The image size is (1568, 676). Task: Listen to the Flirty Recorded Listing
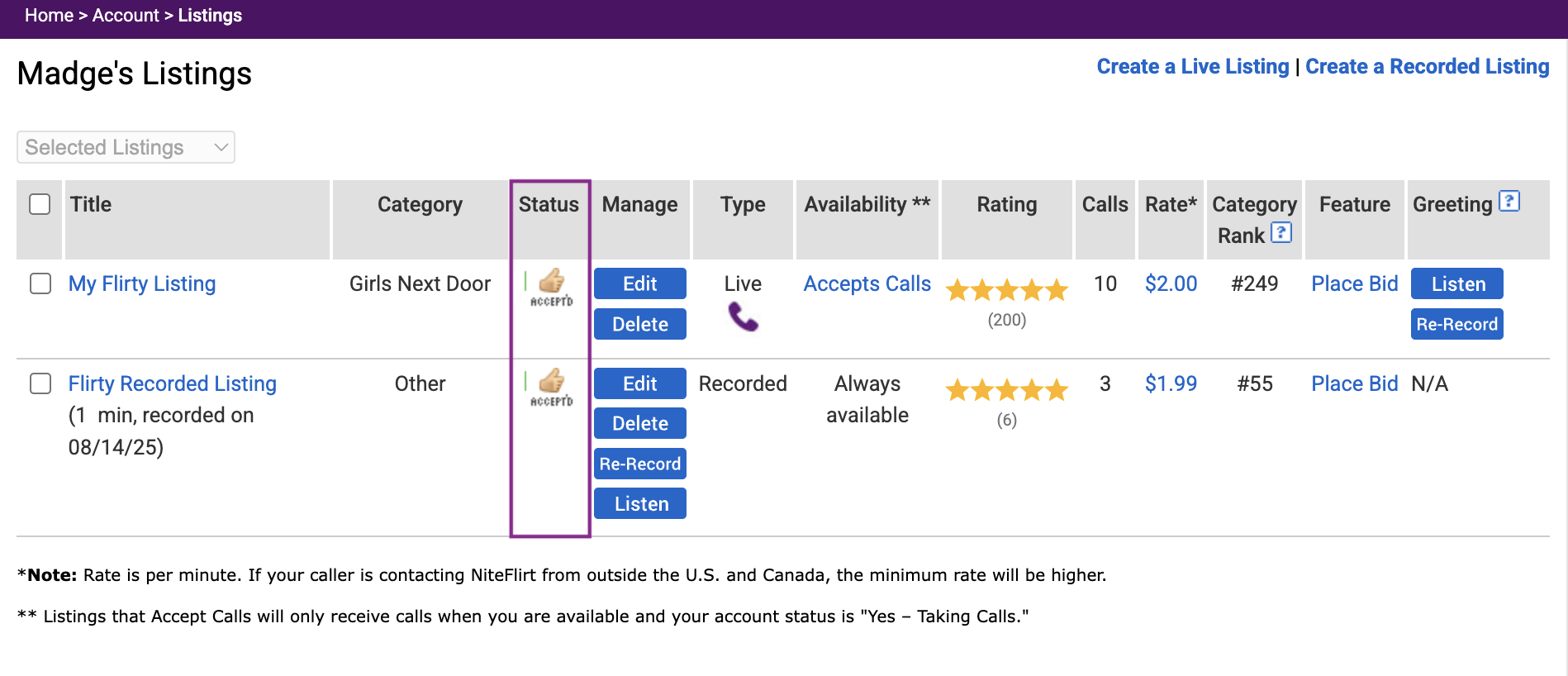coord(640,503)
